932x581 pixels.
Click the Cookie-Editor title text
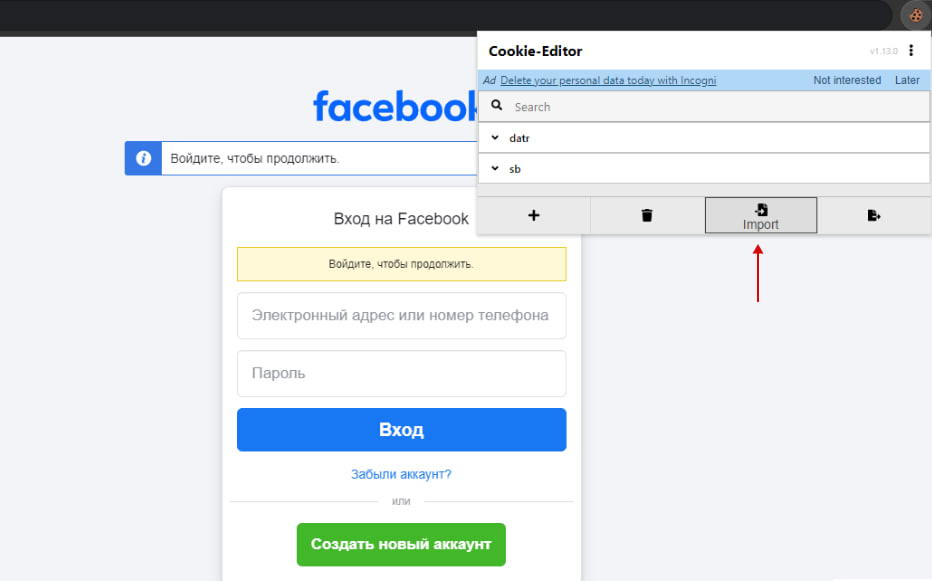[x=535, y=51]
